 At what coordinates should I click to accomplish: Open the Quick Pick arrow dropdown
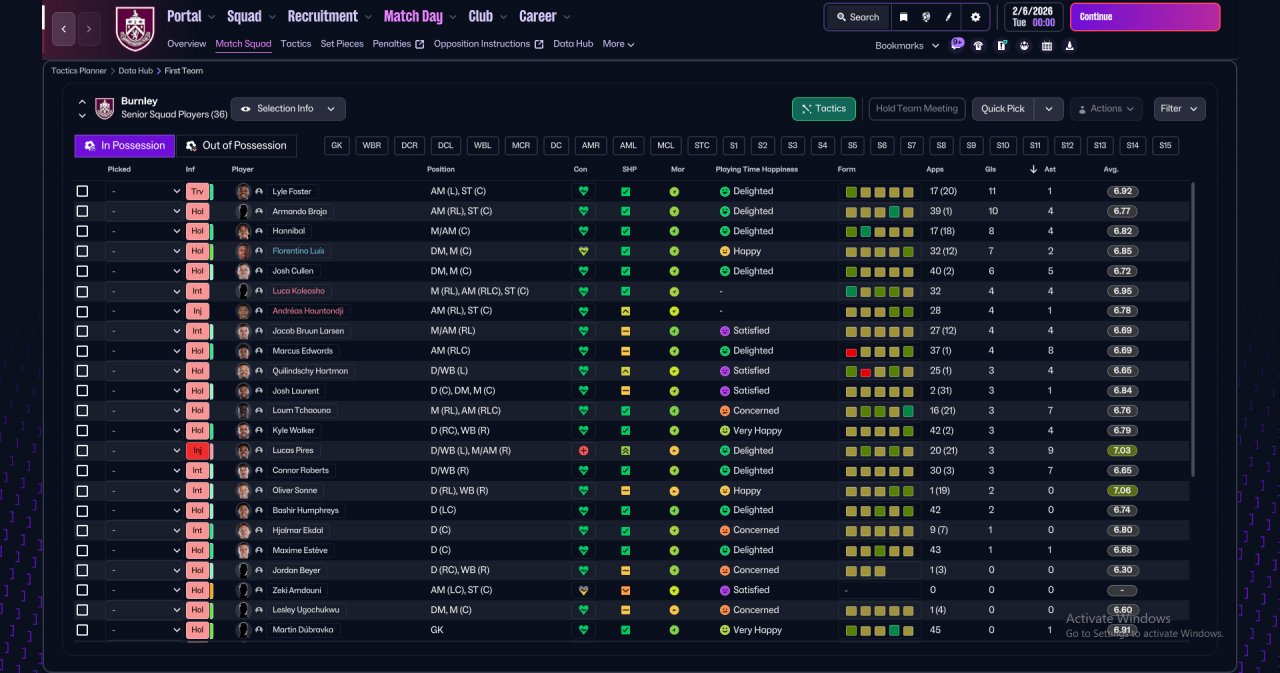(1049, 109)
